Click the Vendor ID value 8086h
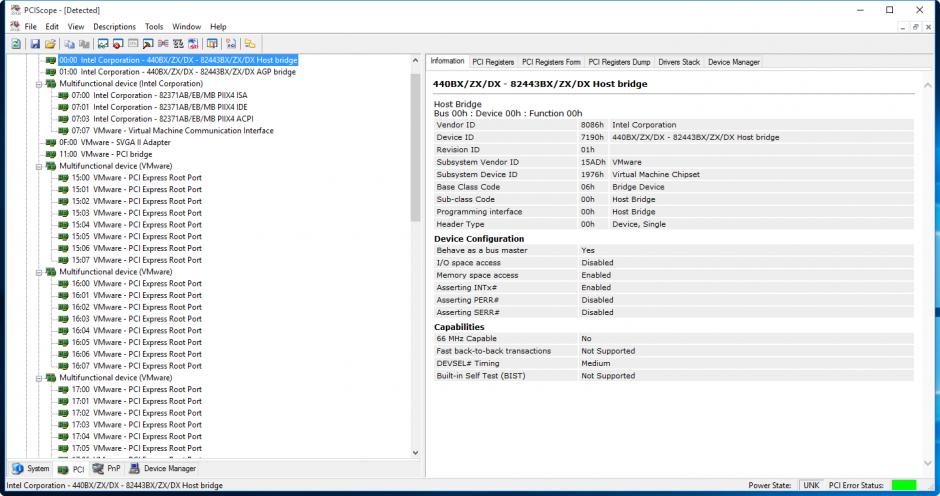Image resolution: width=940 pixels, height=496 pixels. [592, 125]
